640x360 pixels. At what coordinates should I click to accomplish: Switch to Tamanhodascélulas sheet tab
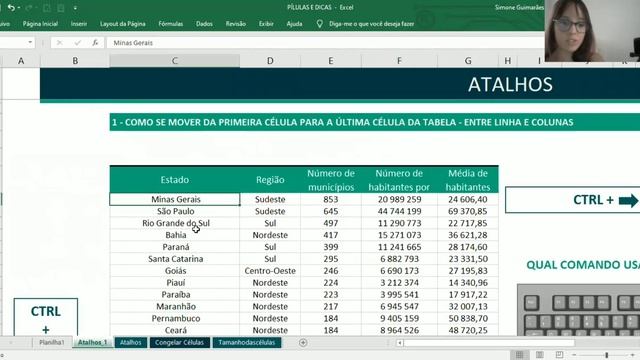pyautogui.click(x=247, y=342)
